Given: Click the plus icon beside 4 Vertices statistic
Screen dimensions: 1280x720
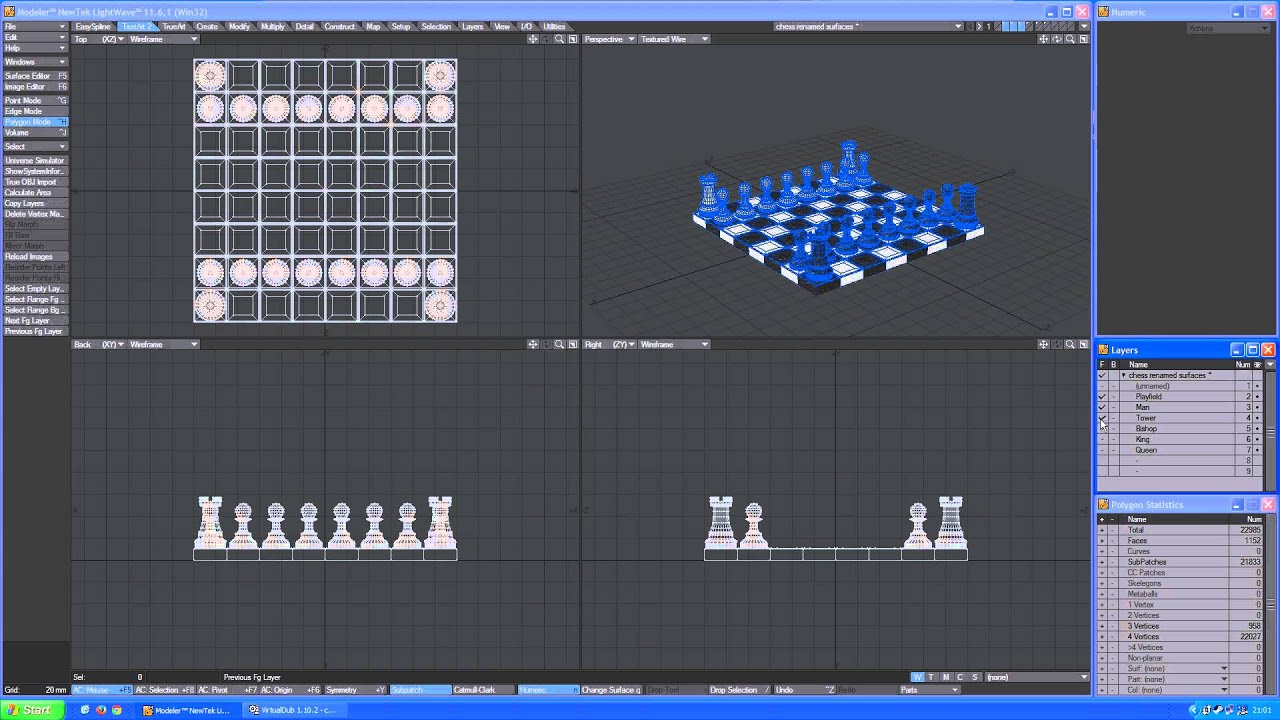Looking at the screenshot, I should (x=1102, y=637).
